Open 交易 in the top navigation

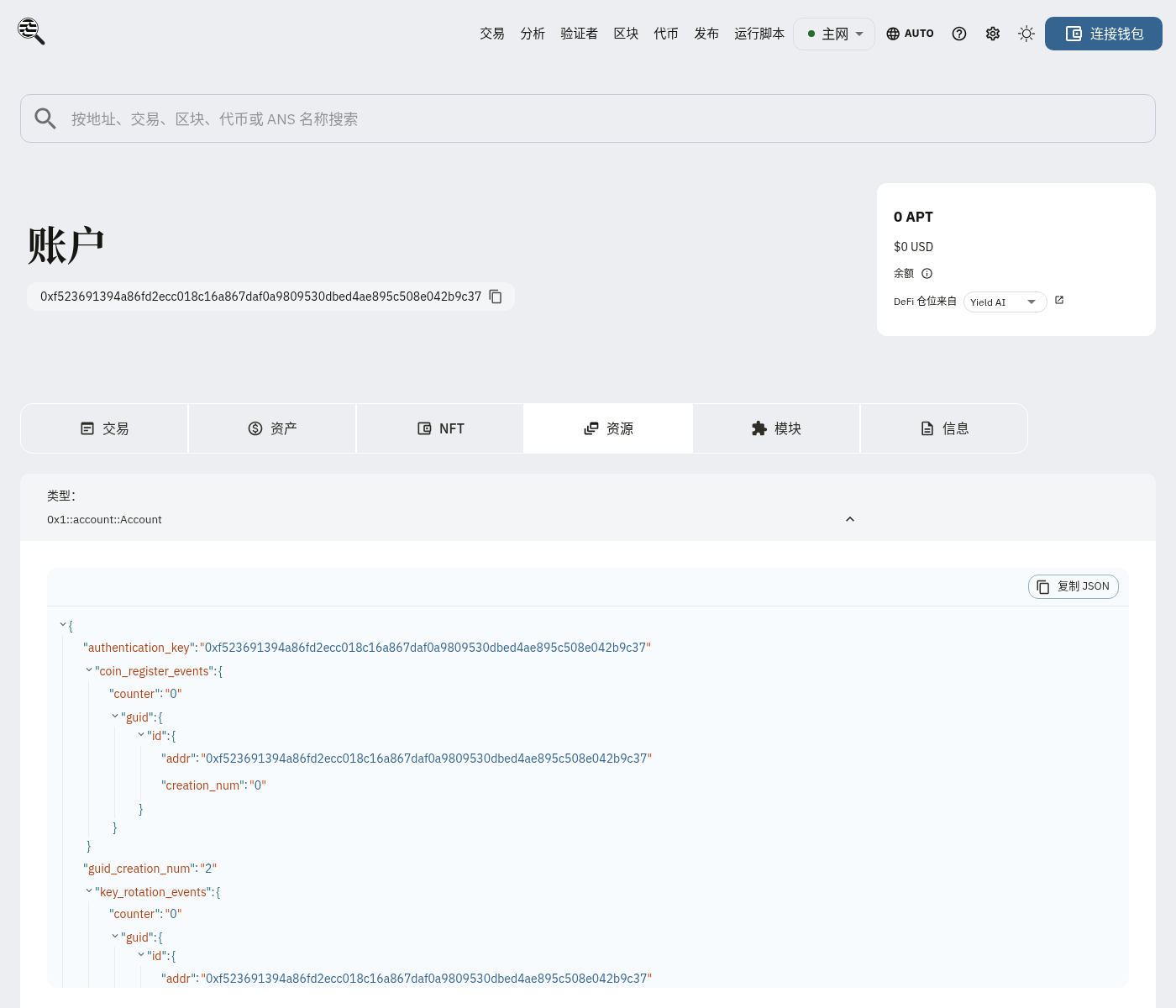(x=492, y=34)
